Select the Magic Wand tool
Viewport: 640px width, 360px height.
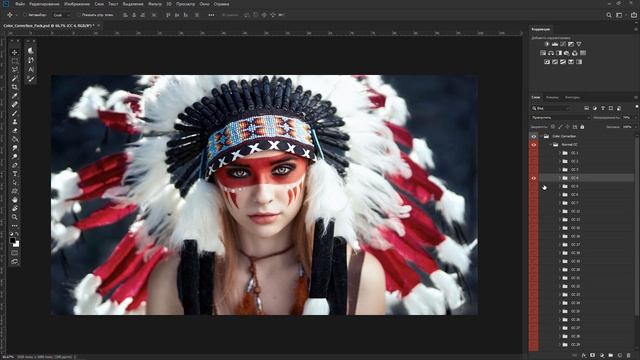coord(15,78)
